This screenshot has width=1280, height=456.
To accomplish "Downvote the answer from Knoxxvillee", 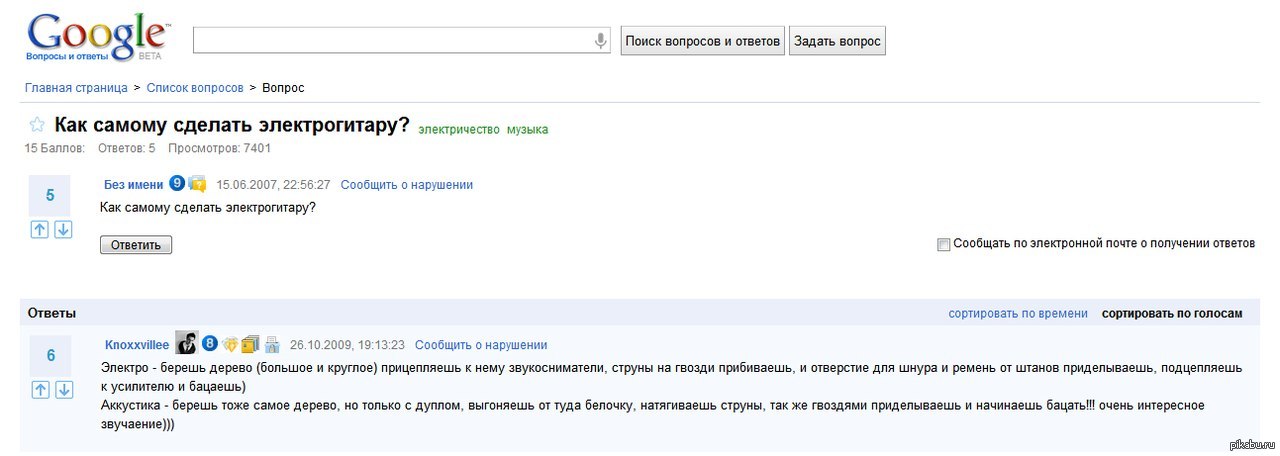I will point(63,389).
